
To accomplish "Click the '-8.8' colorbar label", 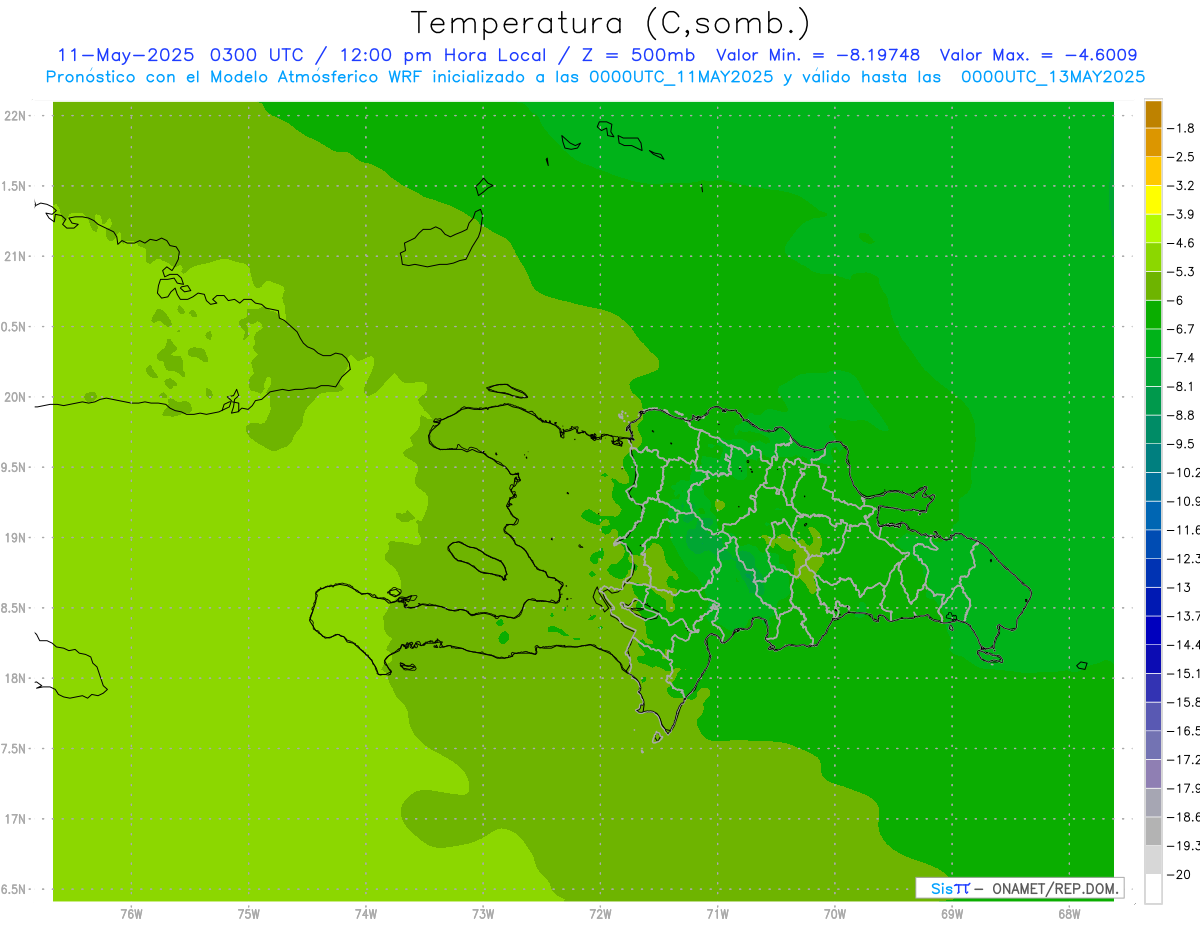I will pos(1180,415).
